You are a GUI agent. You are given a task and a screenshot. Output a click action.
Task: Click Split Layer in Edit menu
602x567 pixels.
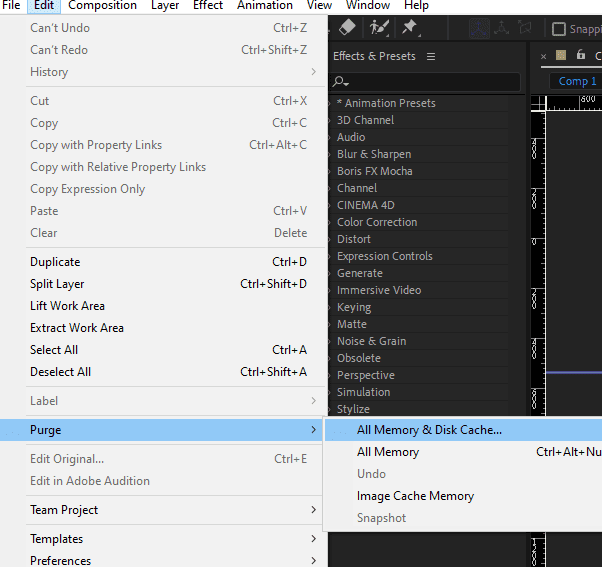point(57,284)
